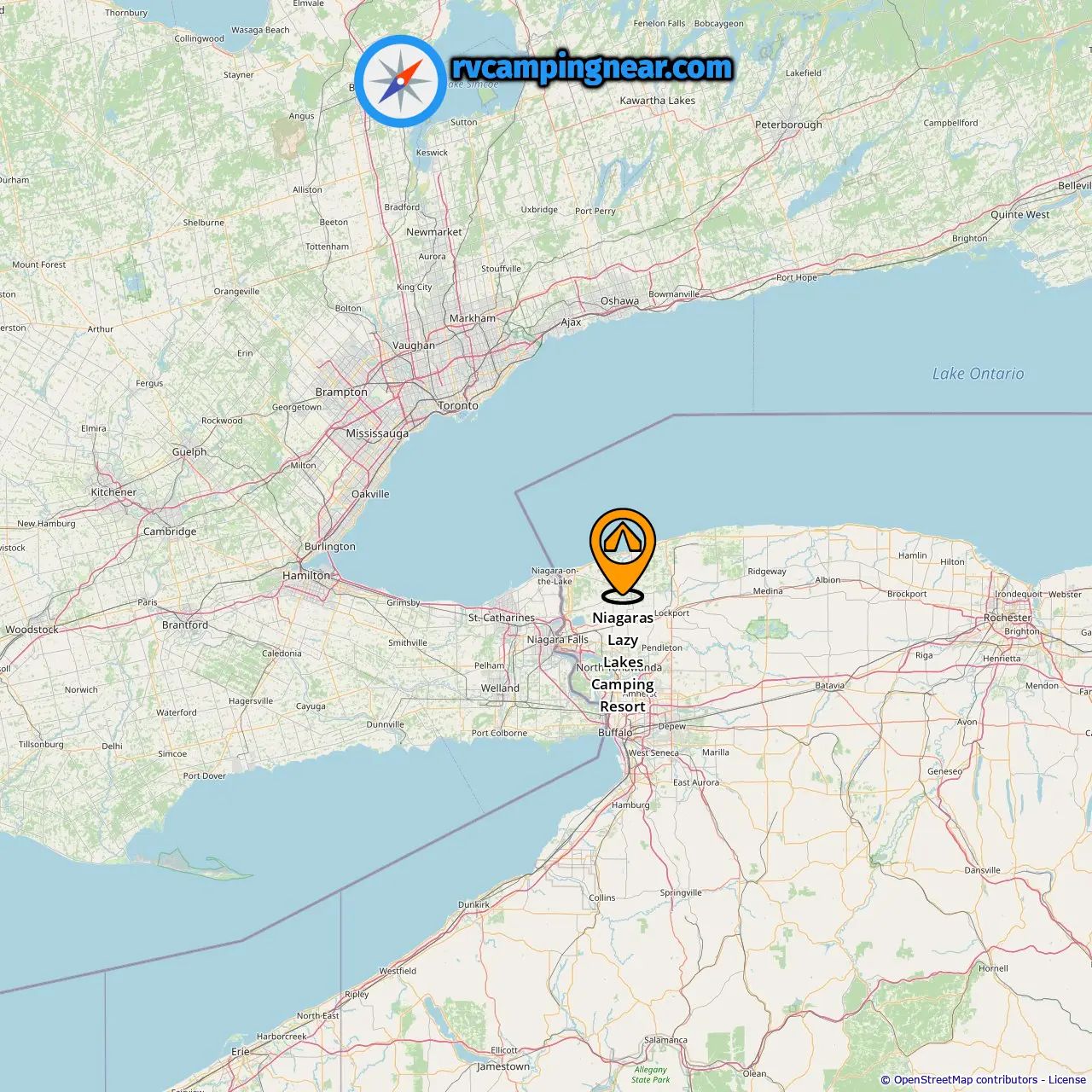Click the compass logo icon
Screen dimensions: 1092x1092
pos(400,82)
